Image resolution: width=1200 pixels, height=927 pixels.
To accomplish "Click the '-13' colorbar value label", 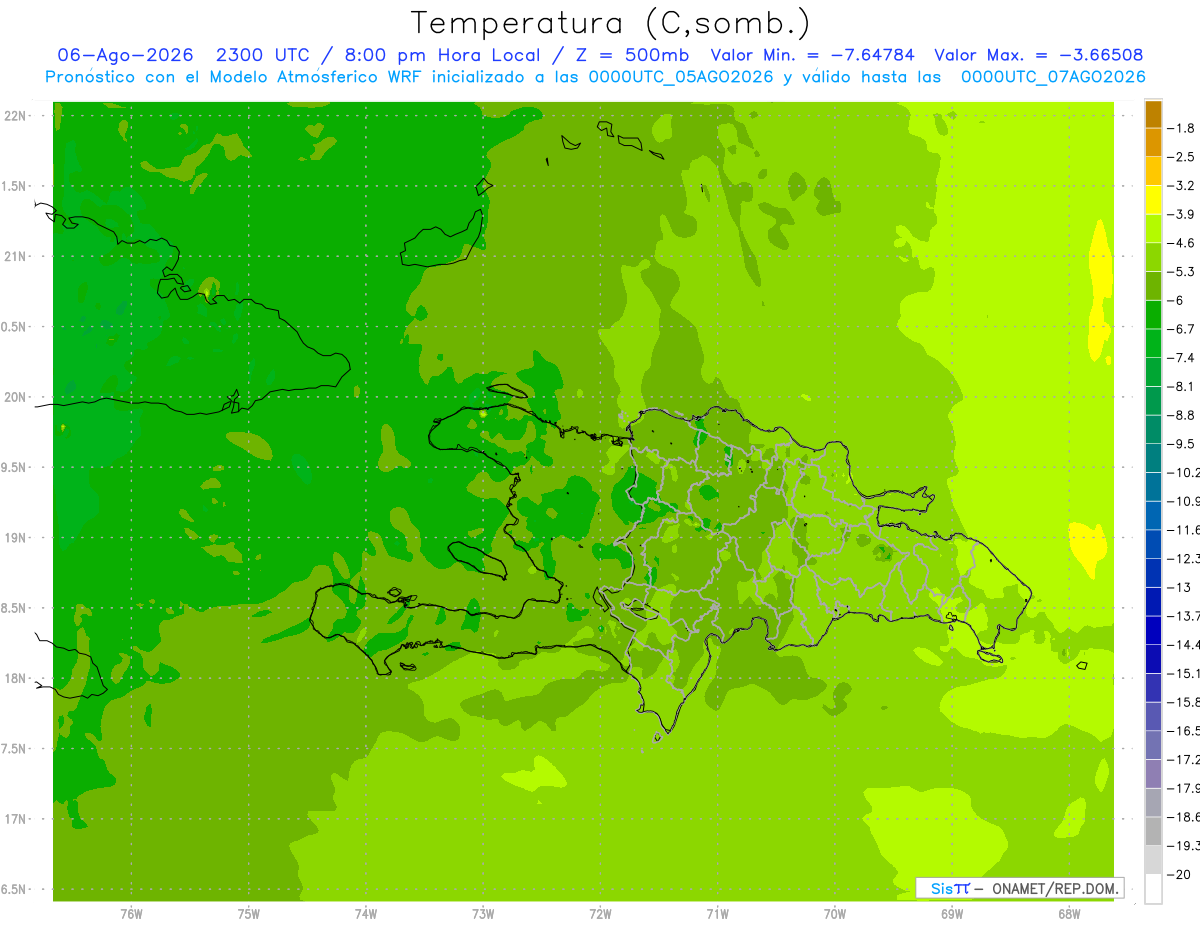I will (x=1179, y=587).
